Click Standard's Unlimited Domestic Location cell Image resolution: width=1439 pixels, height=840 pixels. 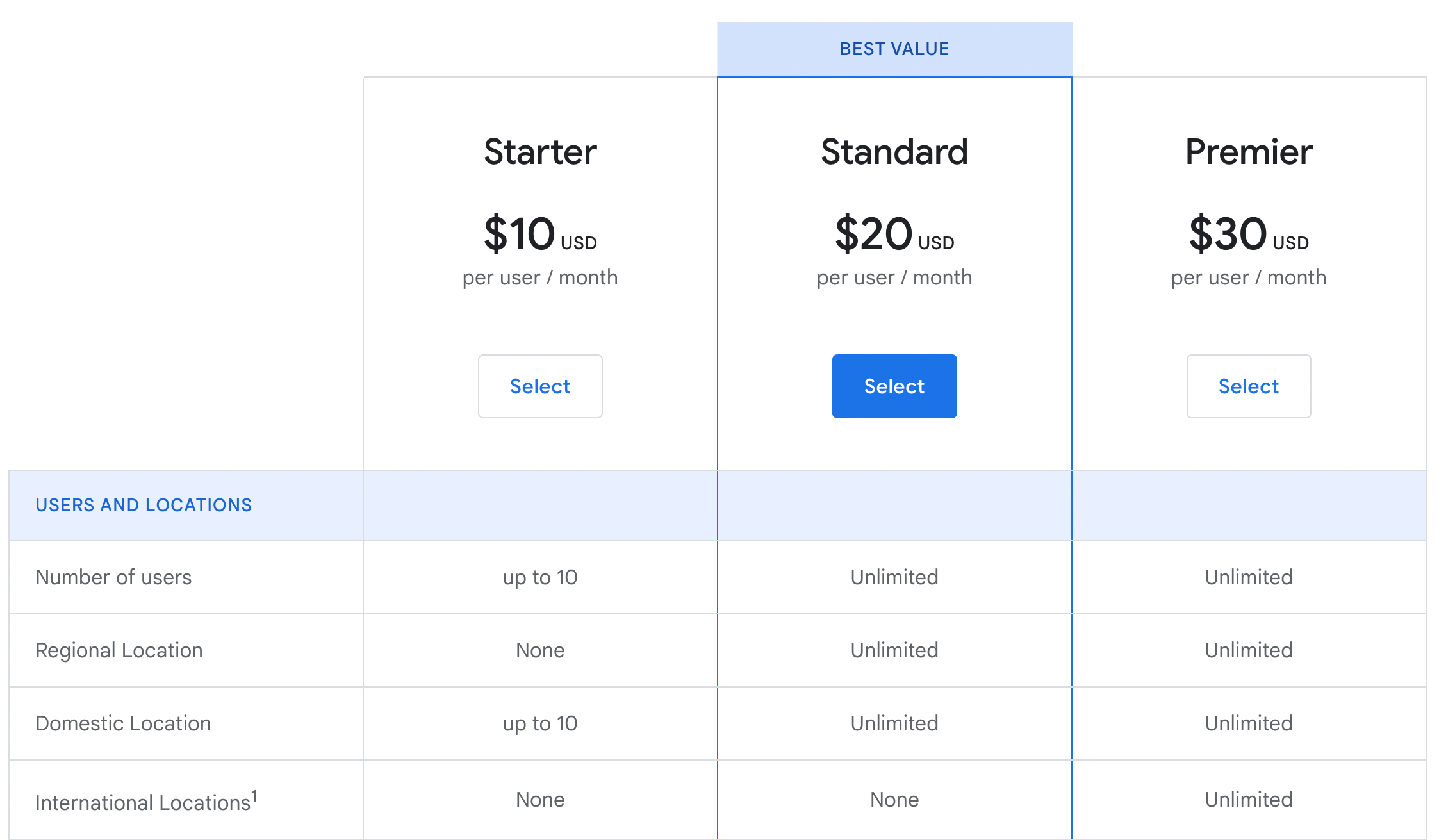point(894,723)
